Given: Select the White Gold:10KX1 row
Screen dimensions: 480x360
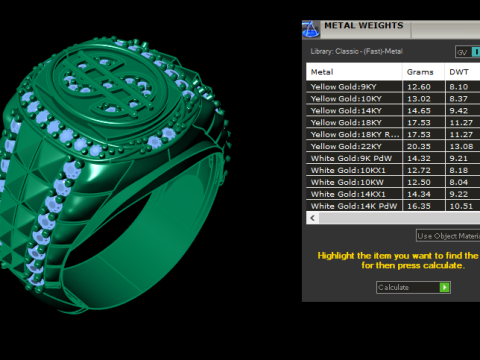Looking at the screenshot, I should 393,170.
